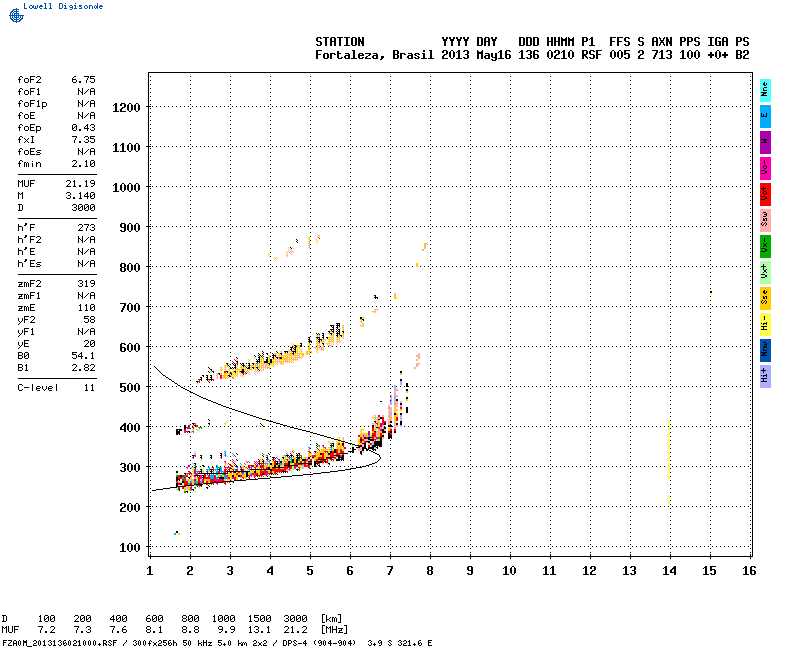Click the B1 value 2.82
The width and height of the screenshot is (800, 650).
click(x=83, y=368)
